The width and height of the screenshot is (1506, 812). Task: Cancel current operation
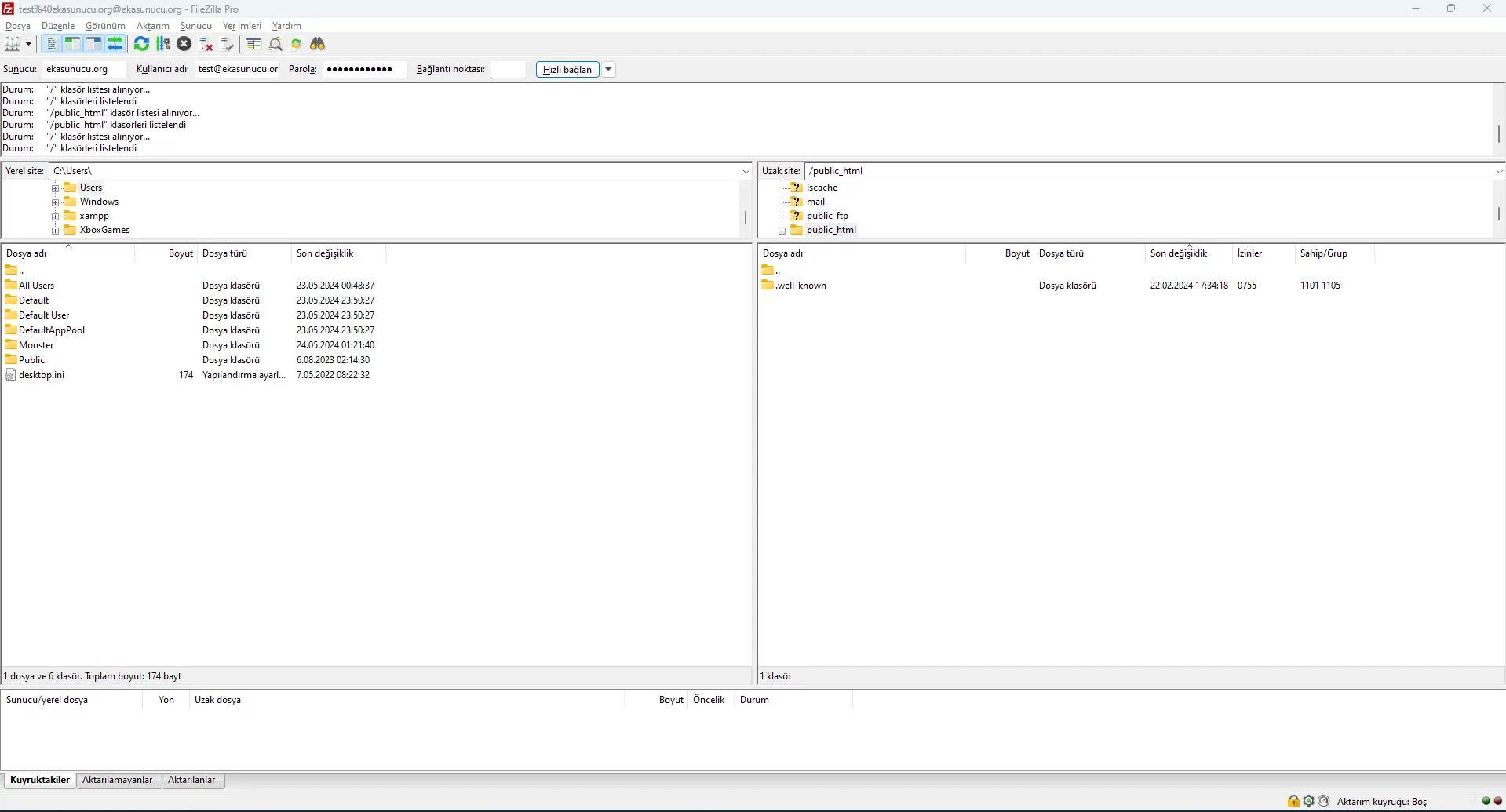pyautogui.click(x=184, y=44)
